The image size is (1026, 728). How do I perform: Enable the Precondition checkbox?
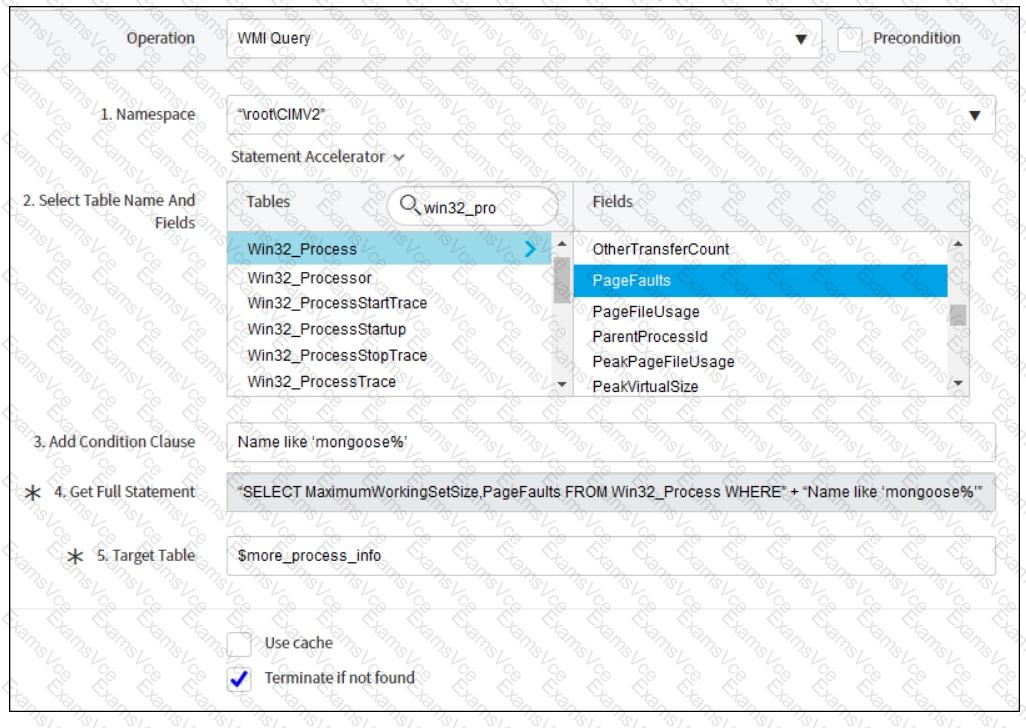[x=849, y=39]
